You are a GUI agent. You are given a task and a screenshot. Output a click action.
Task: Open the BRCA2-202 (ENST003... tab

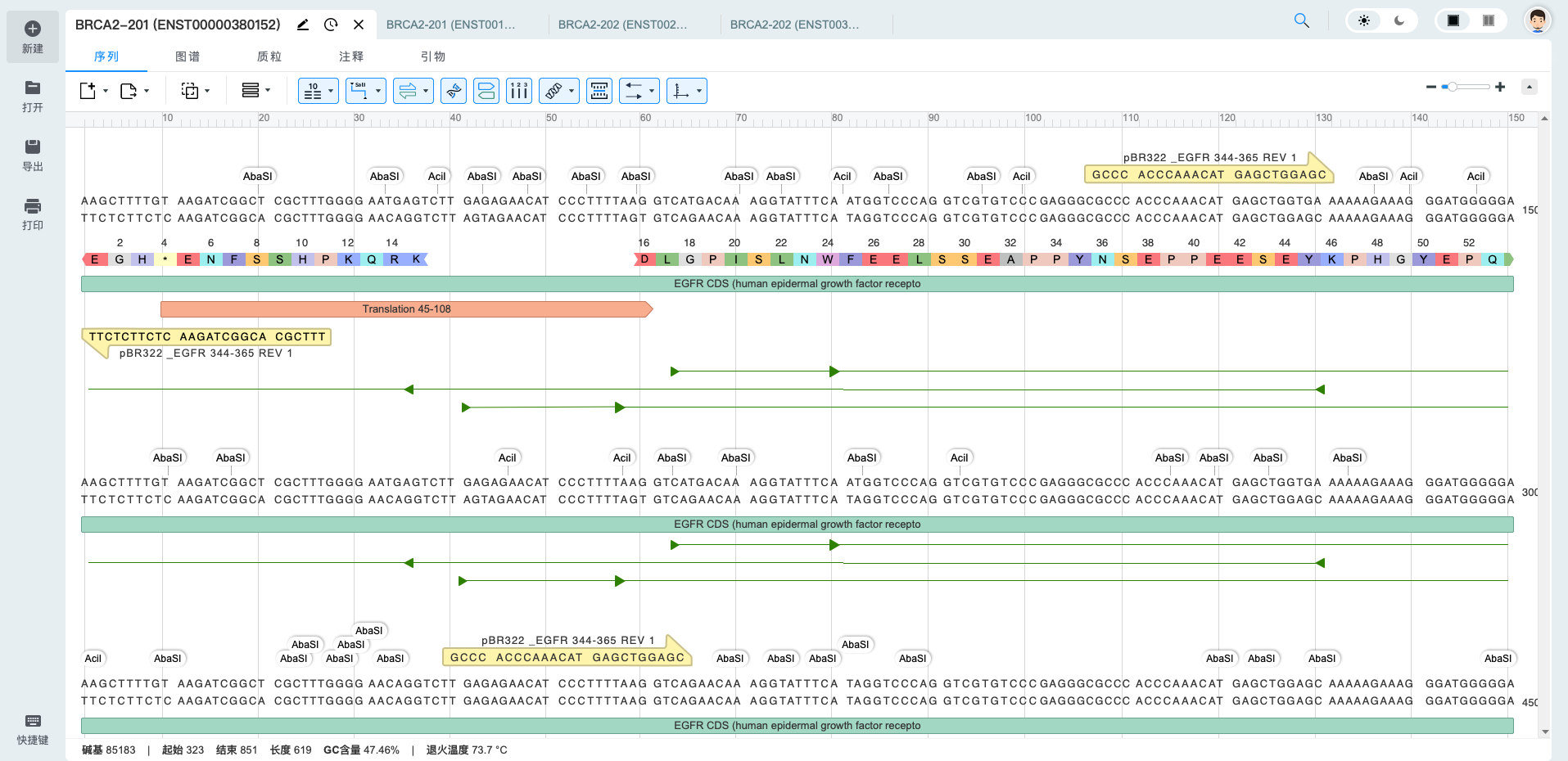tap(795, 25)
